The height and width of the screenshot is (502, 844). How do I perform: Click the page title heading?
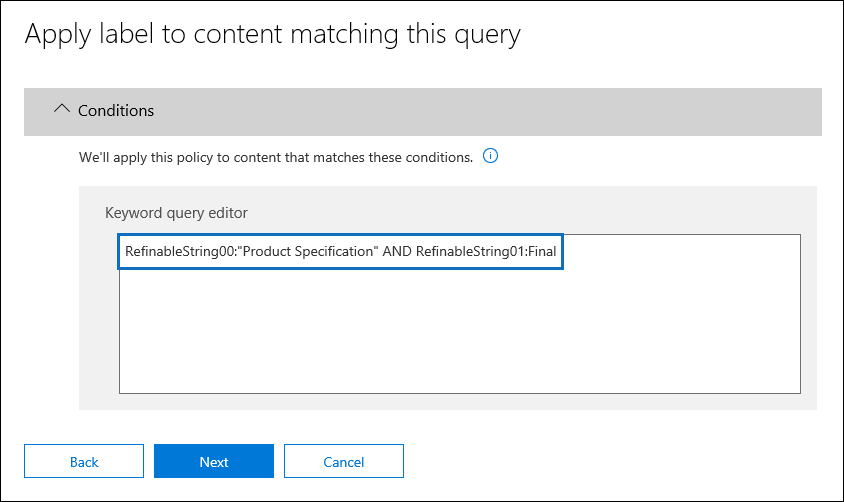pos(272,34)
